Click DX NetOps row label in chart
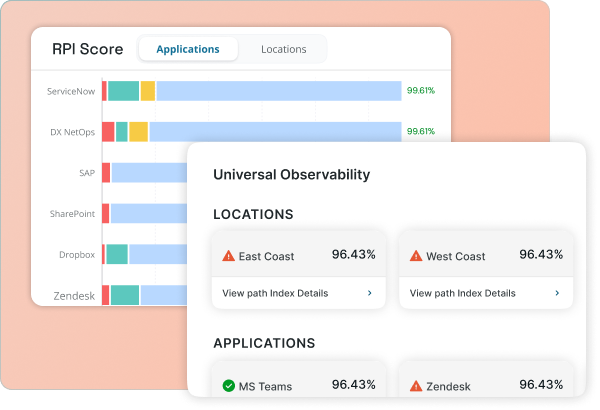The height and width of the screenshot is (410, 600). coord(72,132)
